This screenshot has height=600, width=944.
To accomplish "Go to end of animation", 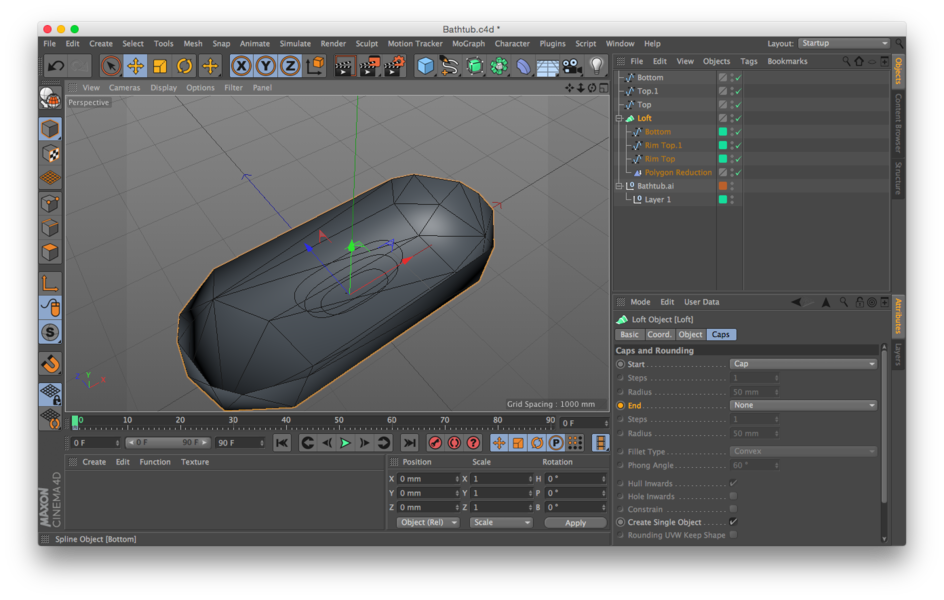I will [409, 444].
